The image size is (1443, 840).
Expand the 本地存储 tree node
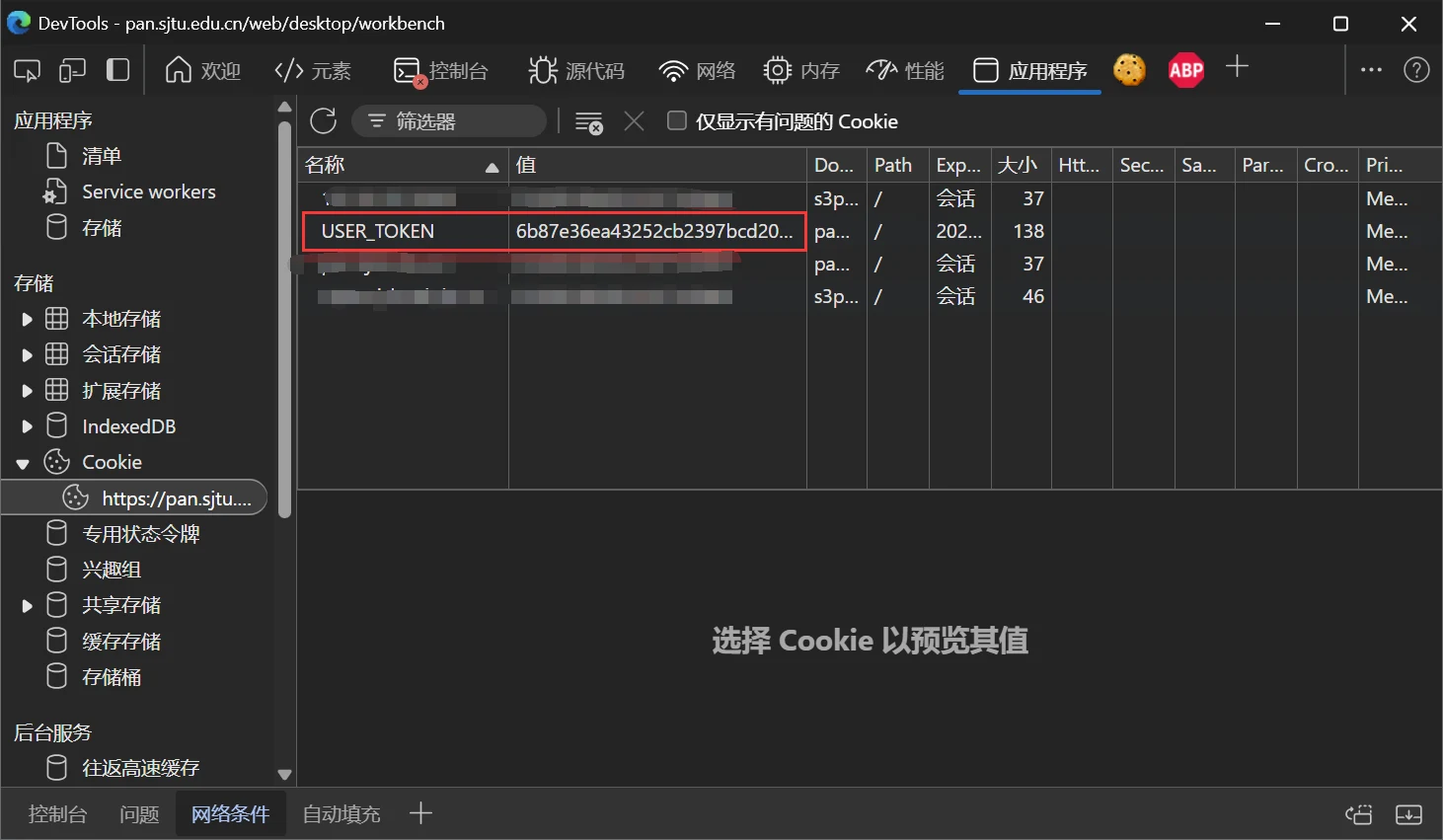(x=27, y=319)
